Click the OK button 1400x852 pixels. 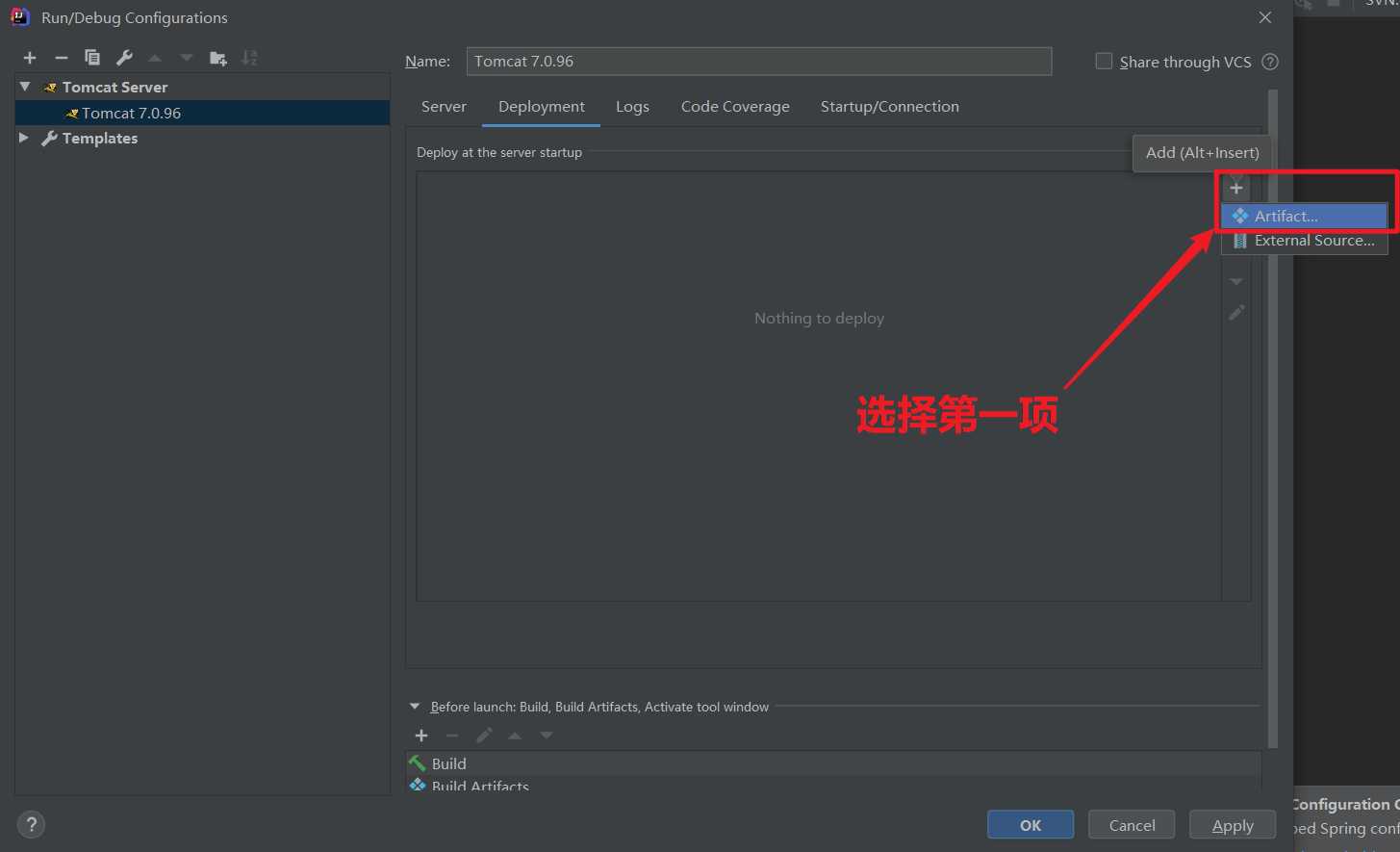1031,825
